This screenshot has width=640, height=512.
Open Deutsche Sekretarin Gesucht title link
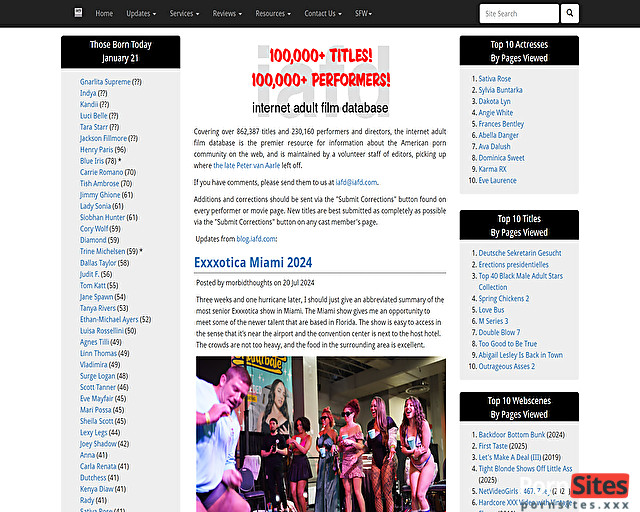520,253
